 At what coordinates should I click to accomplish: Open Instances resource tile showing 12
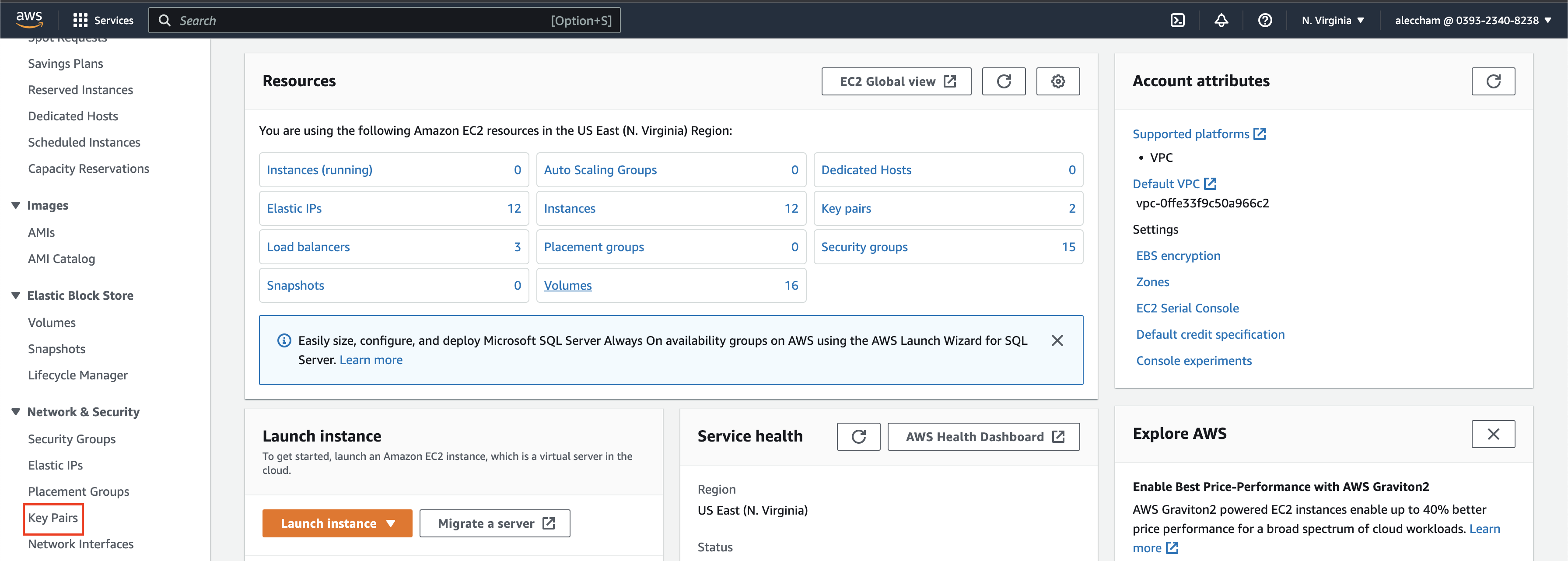(671, 208)
